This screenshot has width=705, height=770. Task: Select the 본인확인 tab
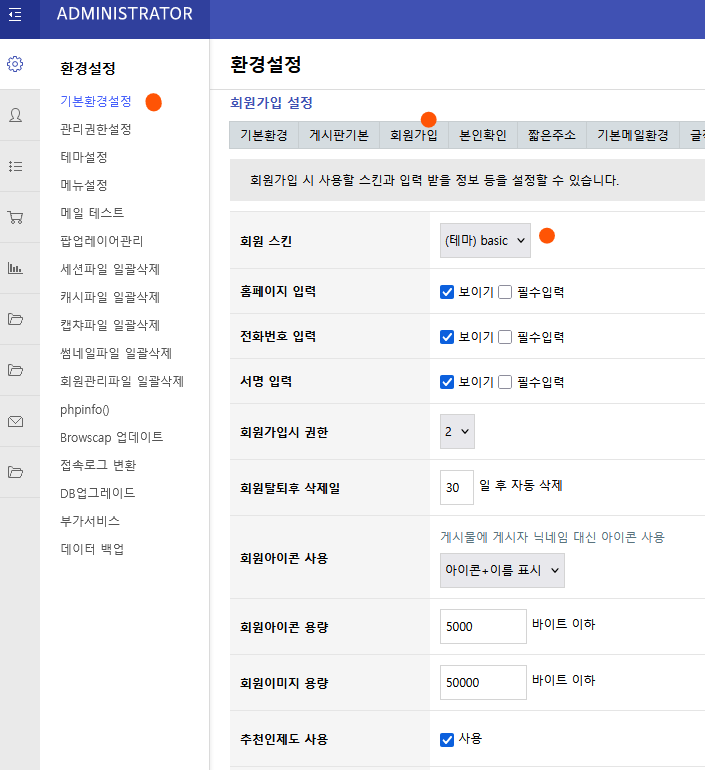click(x=482, y=135)
